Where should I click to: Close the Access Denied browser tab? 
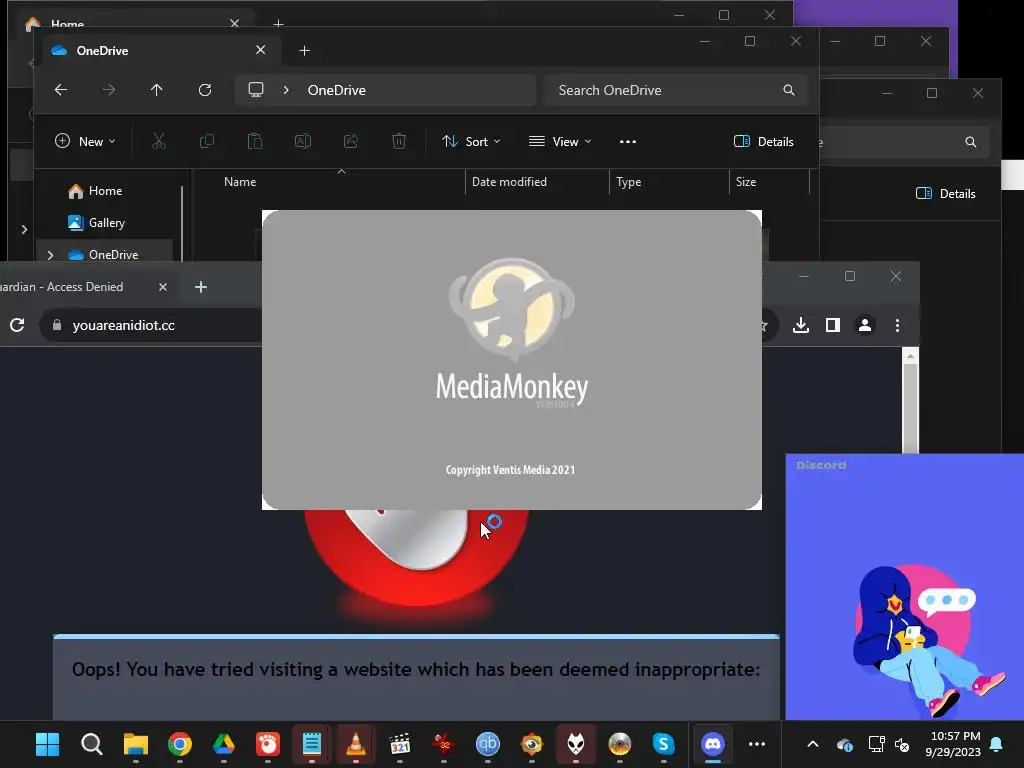pyautogui.click(x=163, y=287)
